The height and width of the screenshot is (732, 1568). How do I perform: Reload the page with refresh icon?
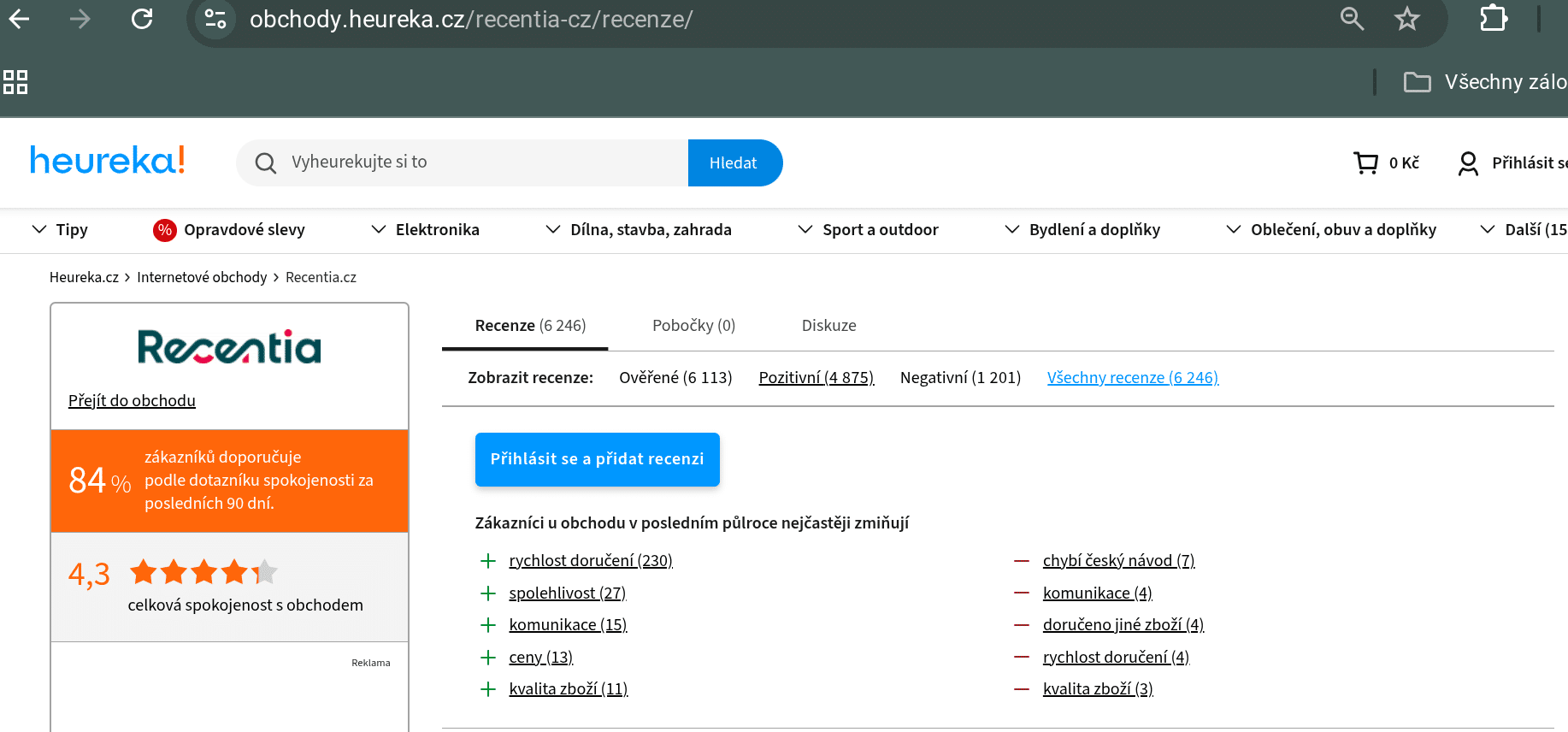click(142, 19)
